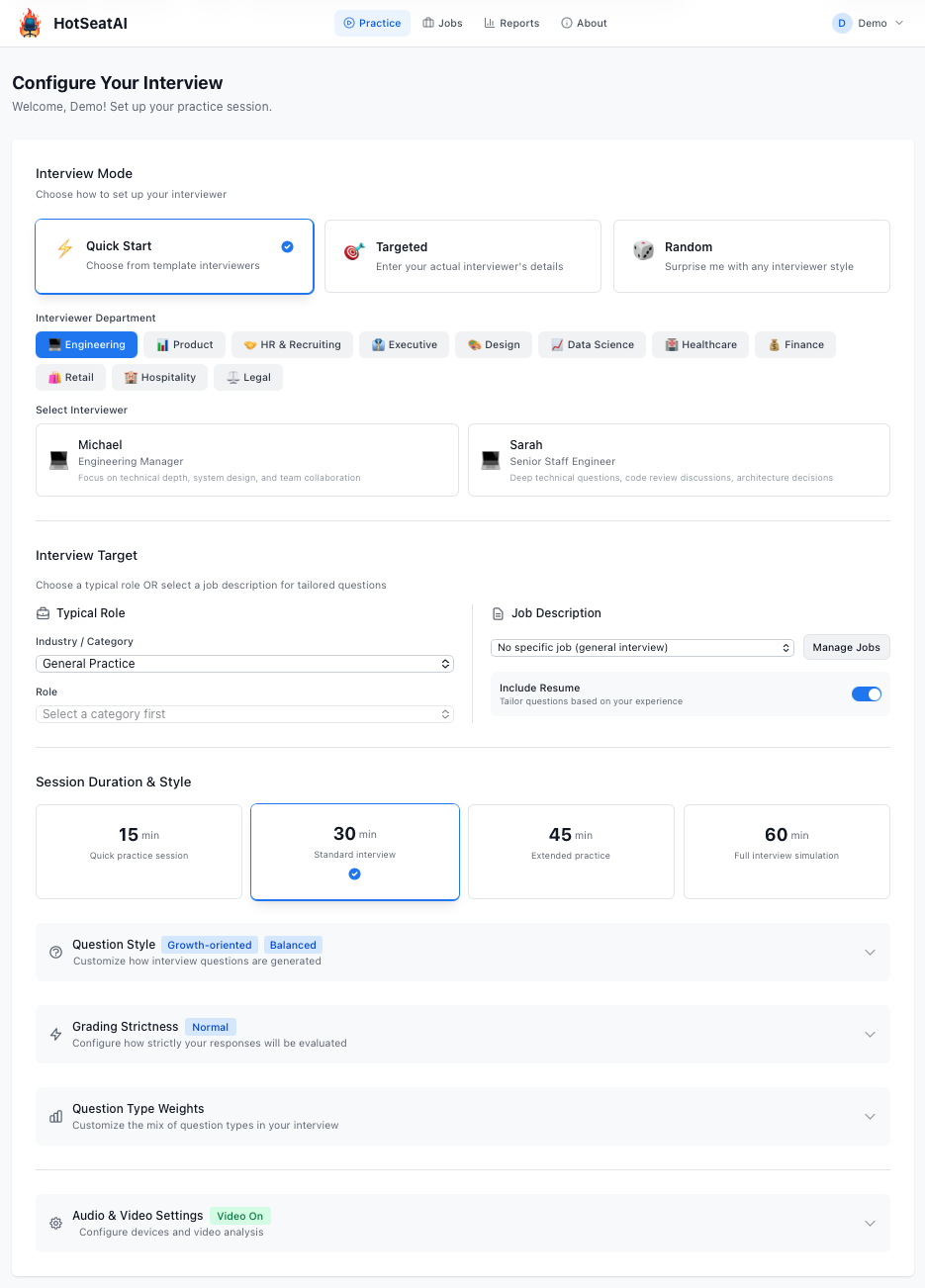
Task: Disable the Include Resume toggle
Action: [867, 693]
